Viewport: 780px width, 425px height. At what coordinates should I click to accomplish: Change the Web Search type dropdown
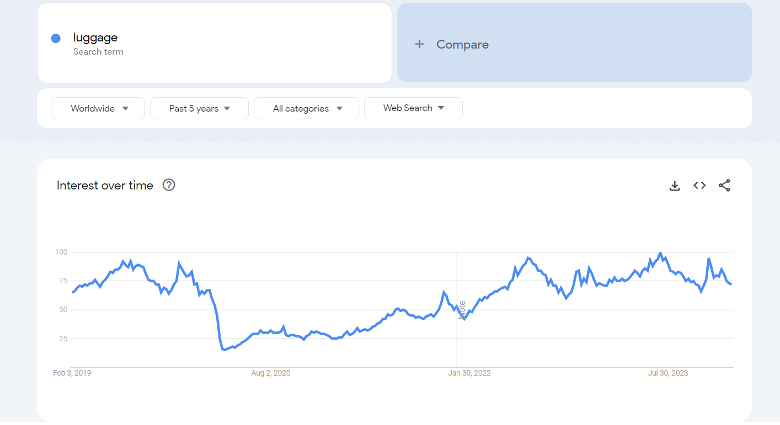(413, 108)
